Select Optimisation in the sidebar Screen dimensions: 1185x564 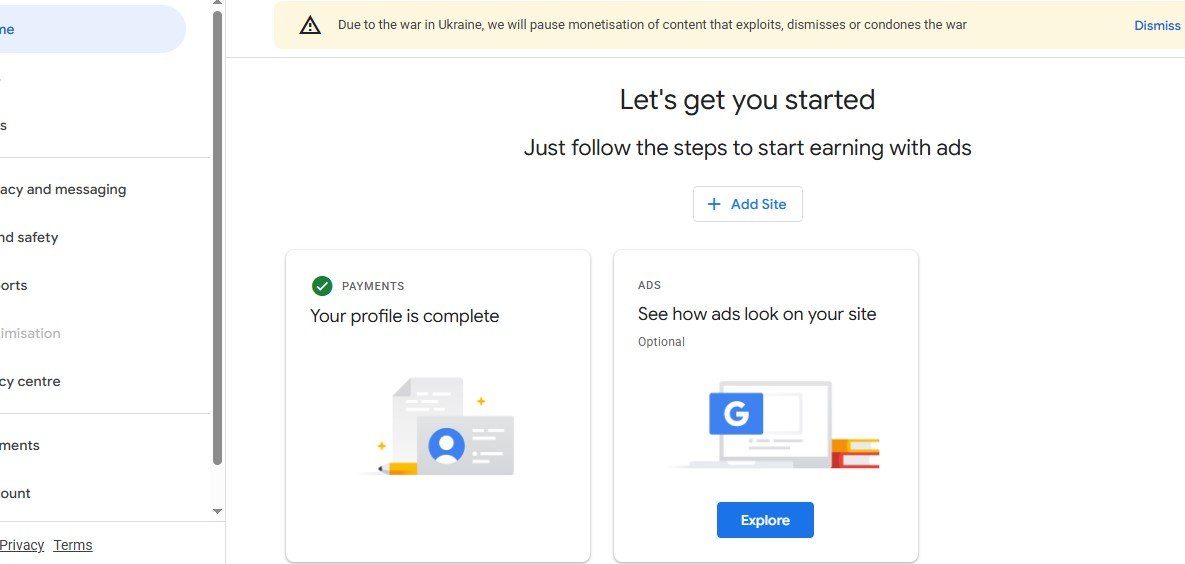click(x=30, y=333)
